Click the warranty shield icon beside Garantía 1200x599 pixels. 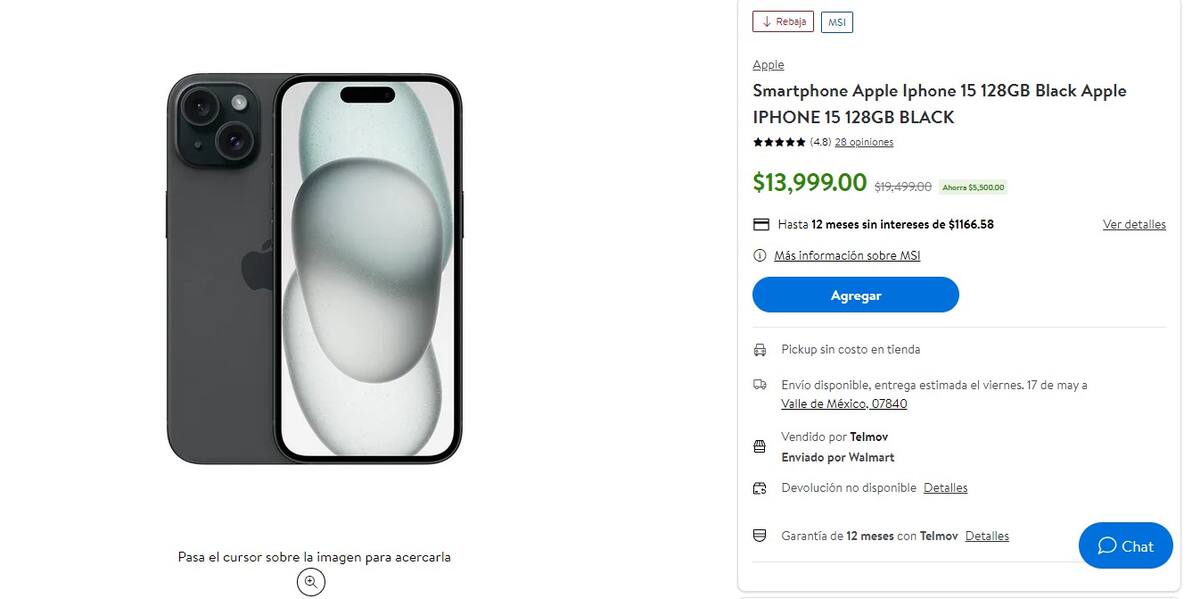pos(760,536)
